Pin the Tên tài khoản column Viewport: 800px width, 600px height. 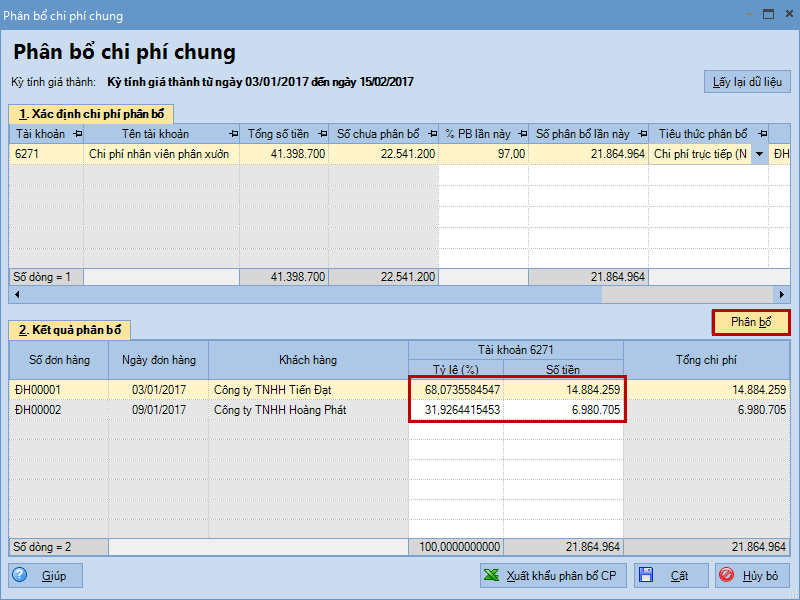pos(233,134)
